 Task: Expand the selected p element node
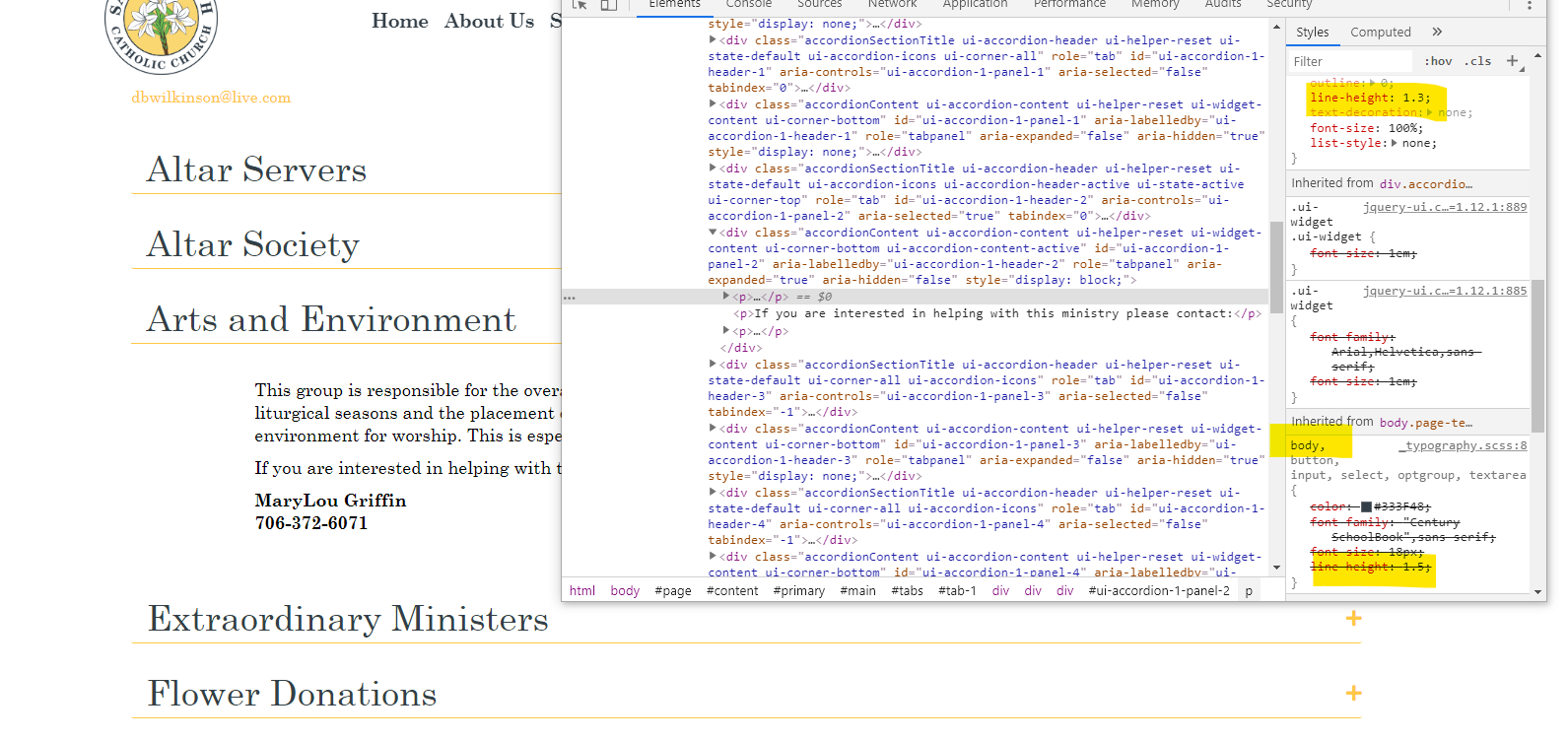pos(726,297)
